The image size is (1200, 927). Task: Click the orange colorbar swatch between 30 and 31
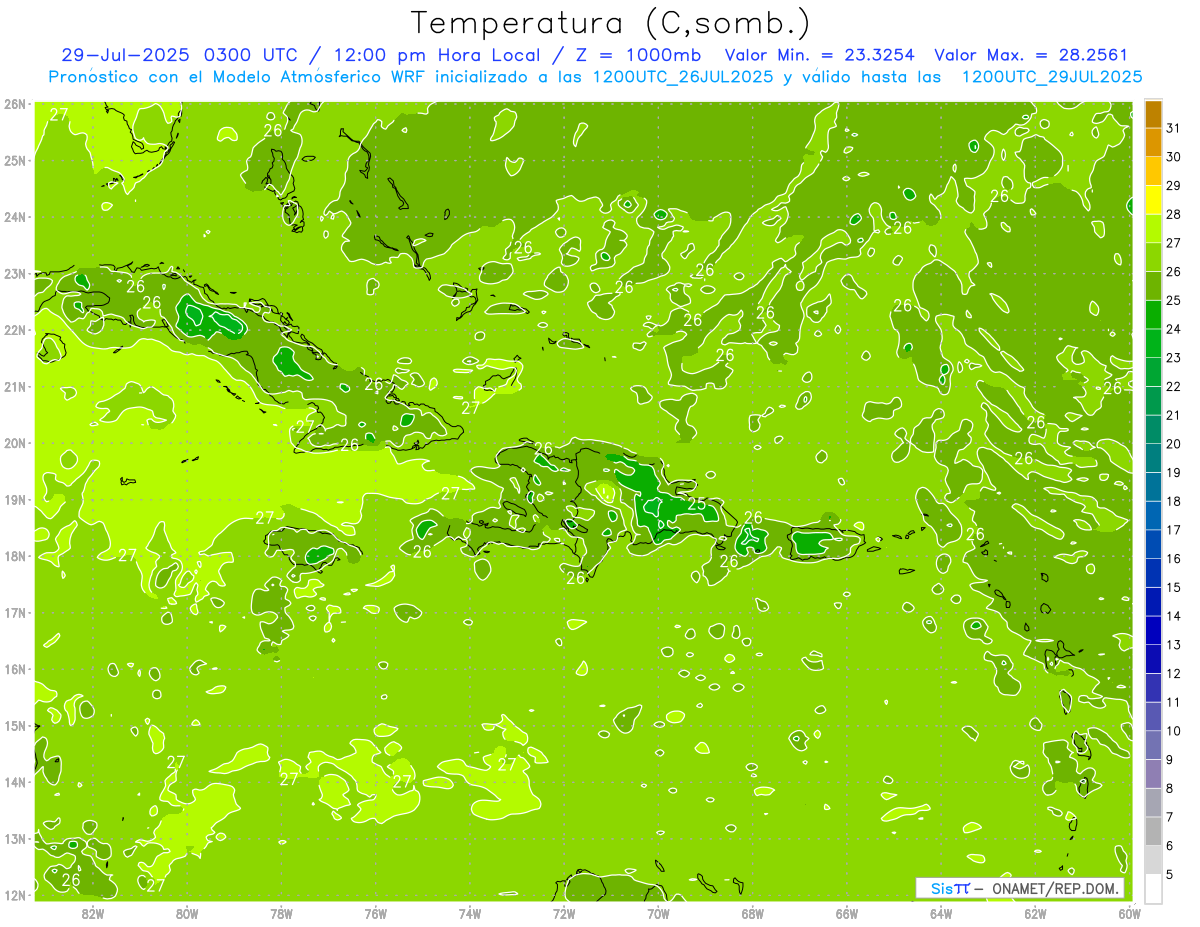(x=1153, y=143)
